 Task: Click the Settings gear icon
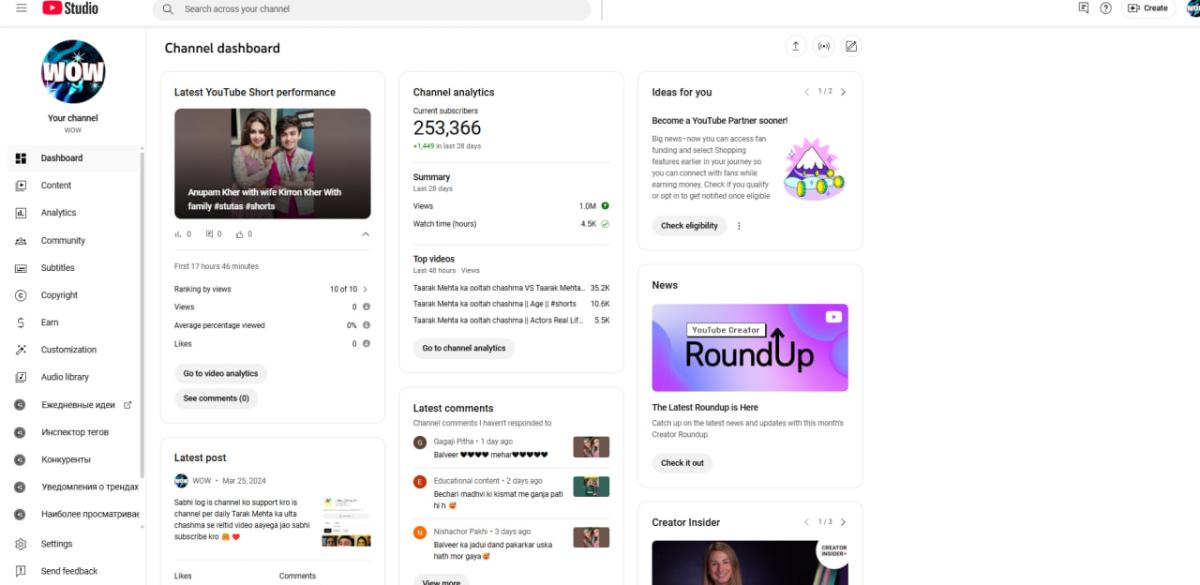click(21, 544)
